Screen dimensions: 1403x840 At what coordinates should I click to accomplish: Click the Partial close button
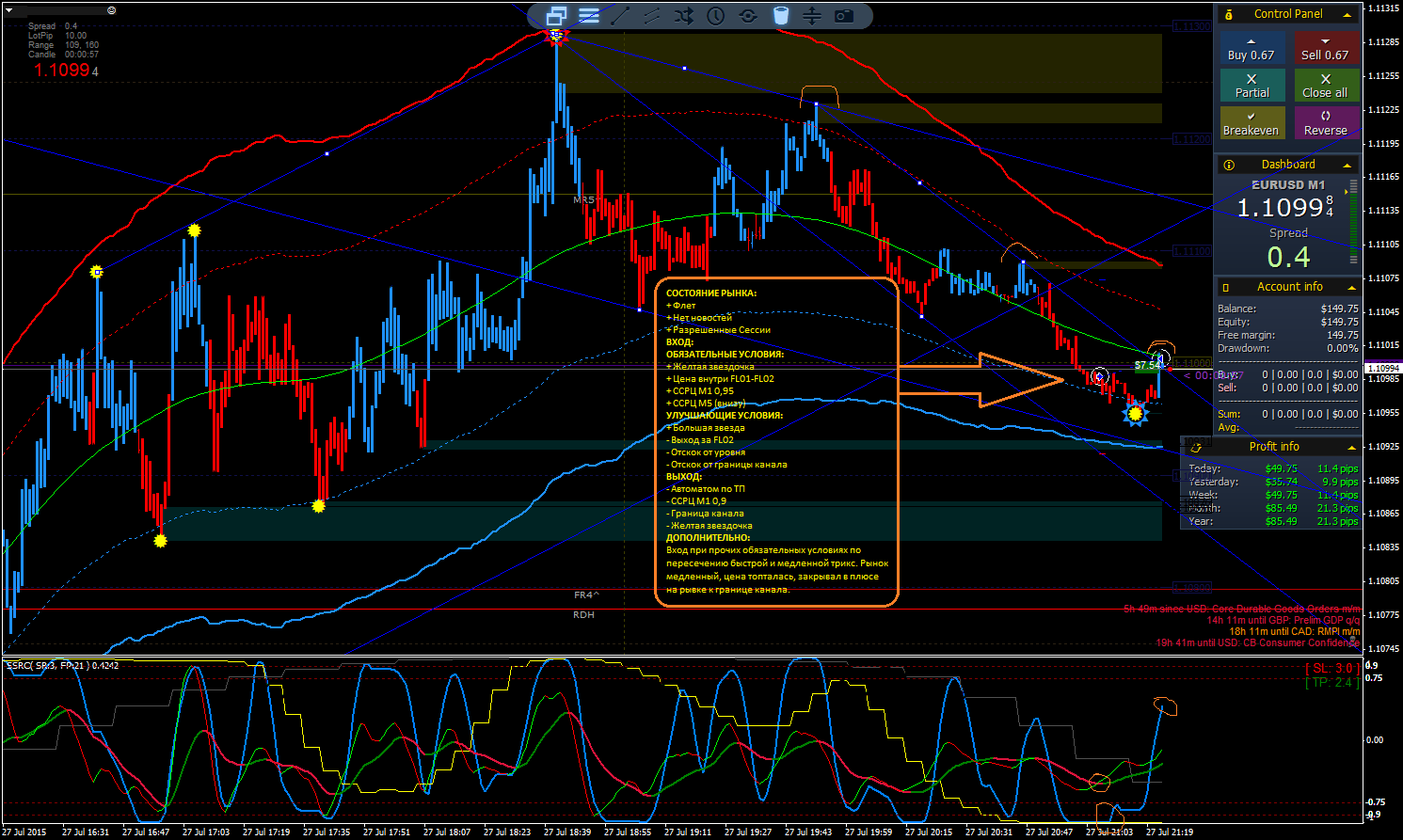[x=1252, y=86]
